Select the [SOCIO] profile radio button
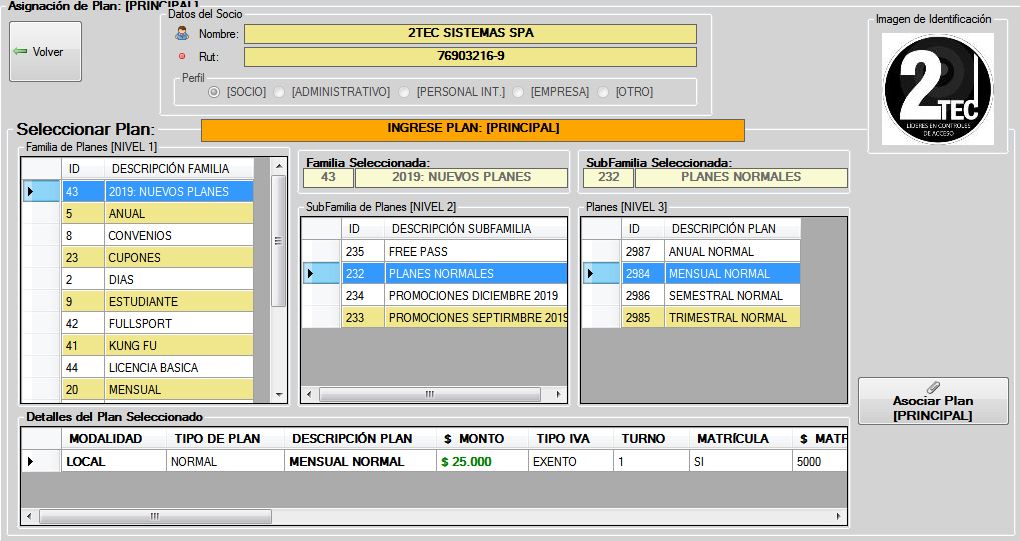This screenshot has height=541, width=1020. point(214,92)
